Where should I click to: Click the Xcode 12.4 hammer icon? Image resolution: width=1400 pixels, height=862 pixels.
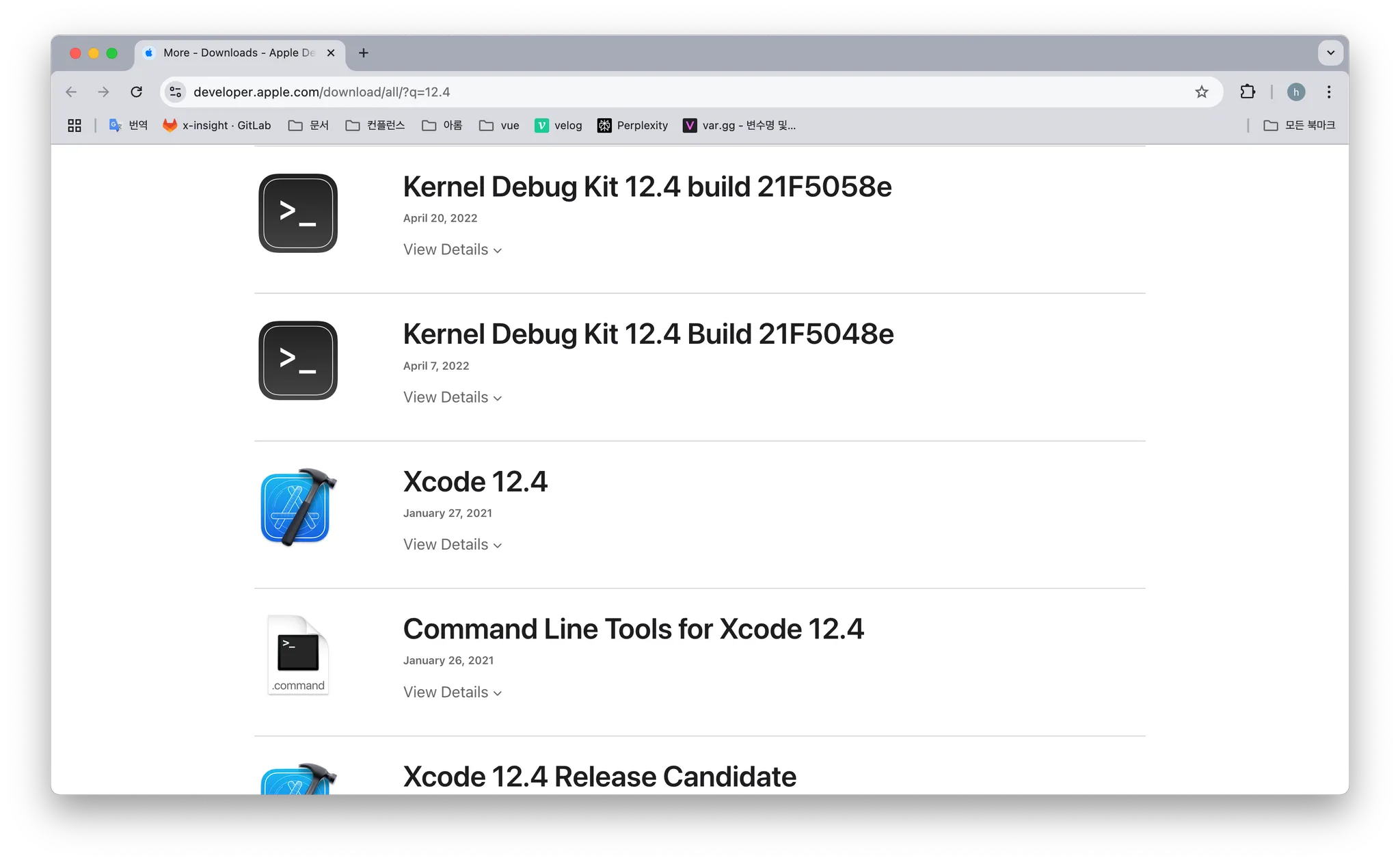pyautogui.click(x=298, y=507)
